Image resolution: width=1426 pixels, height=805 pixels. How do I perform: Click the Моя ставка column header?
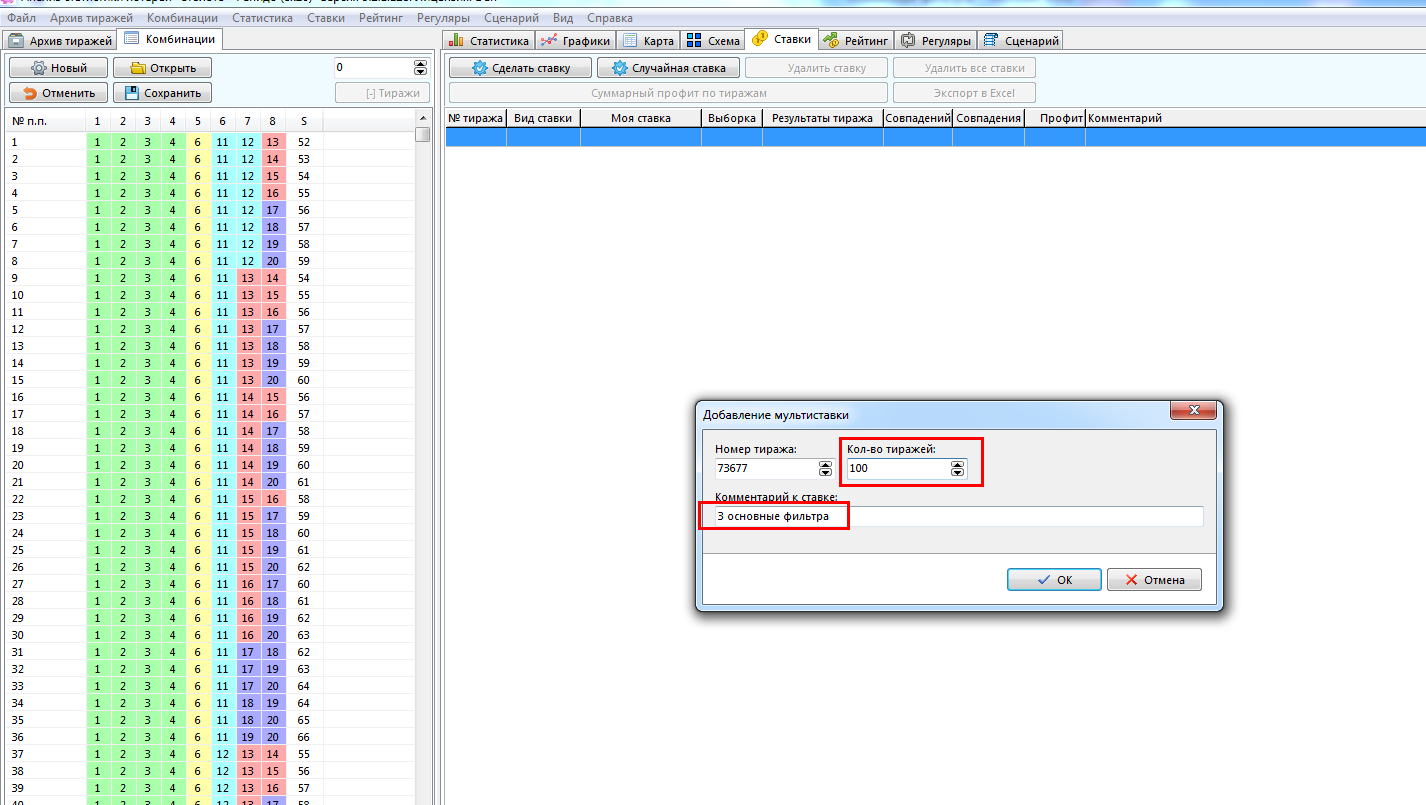[641, 118]
